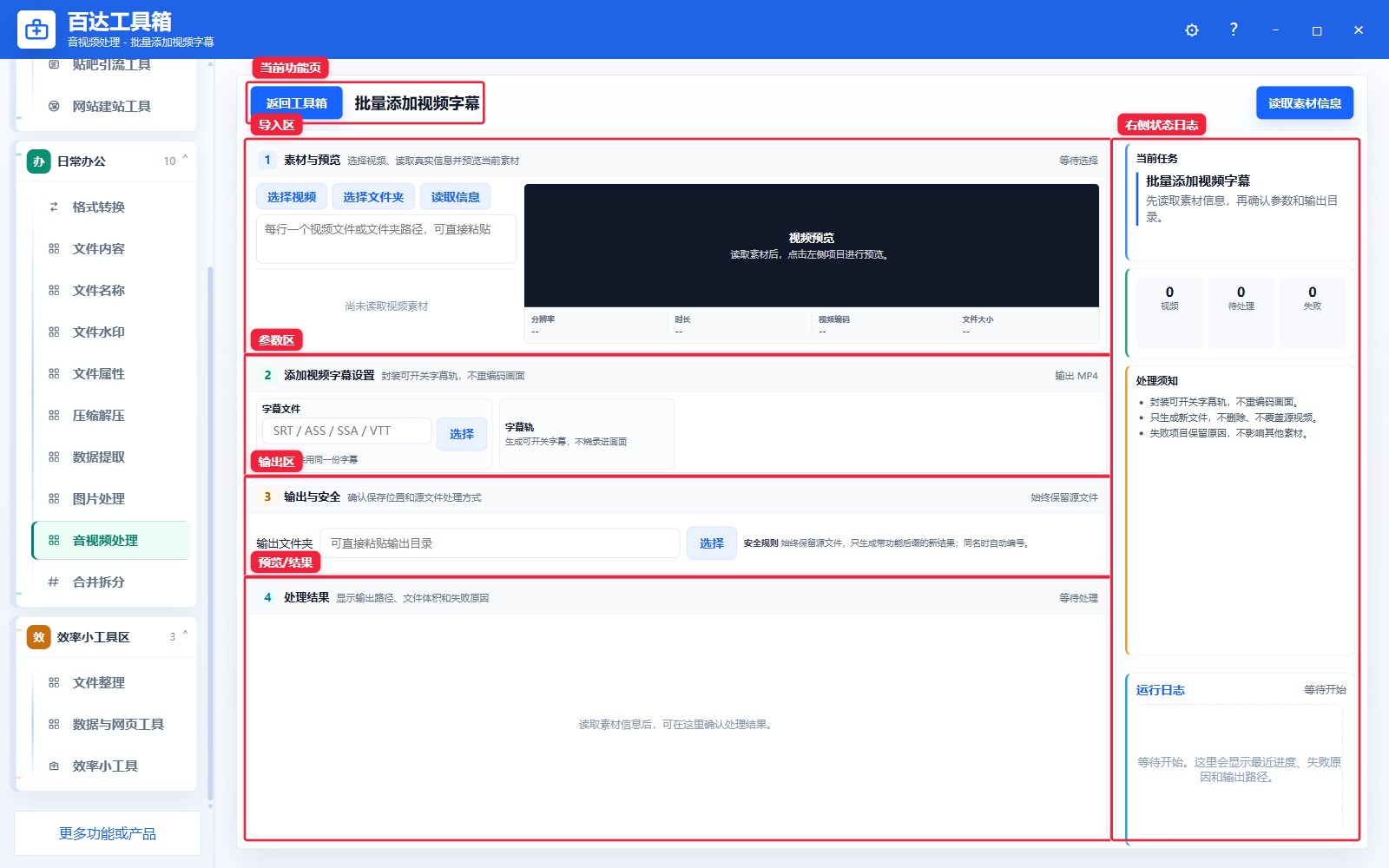Click 读取信息 button
The width and height of the screenshot is (1389, 868).
456,197
